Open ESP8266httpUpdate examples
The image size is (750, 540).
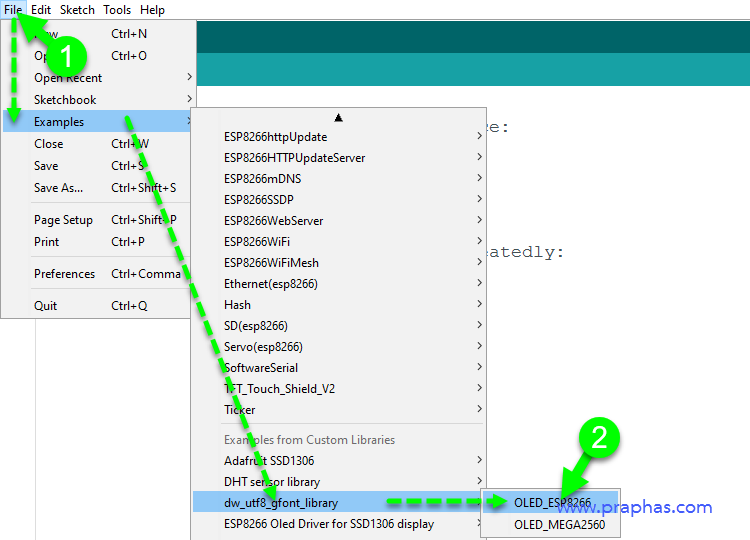pyautogui.click(x=339, y=137)
